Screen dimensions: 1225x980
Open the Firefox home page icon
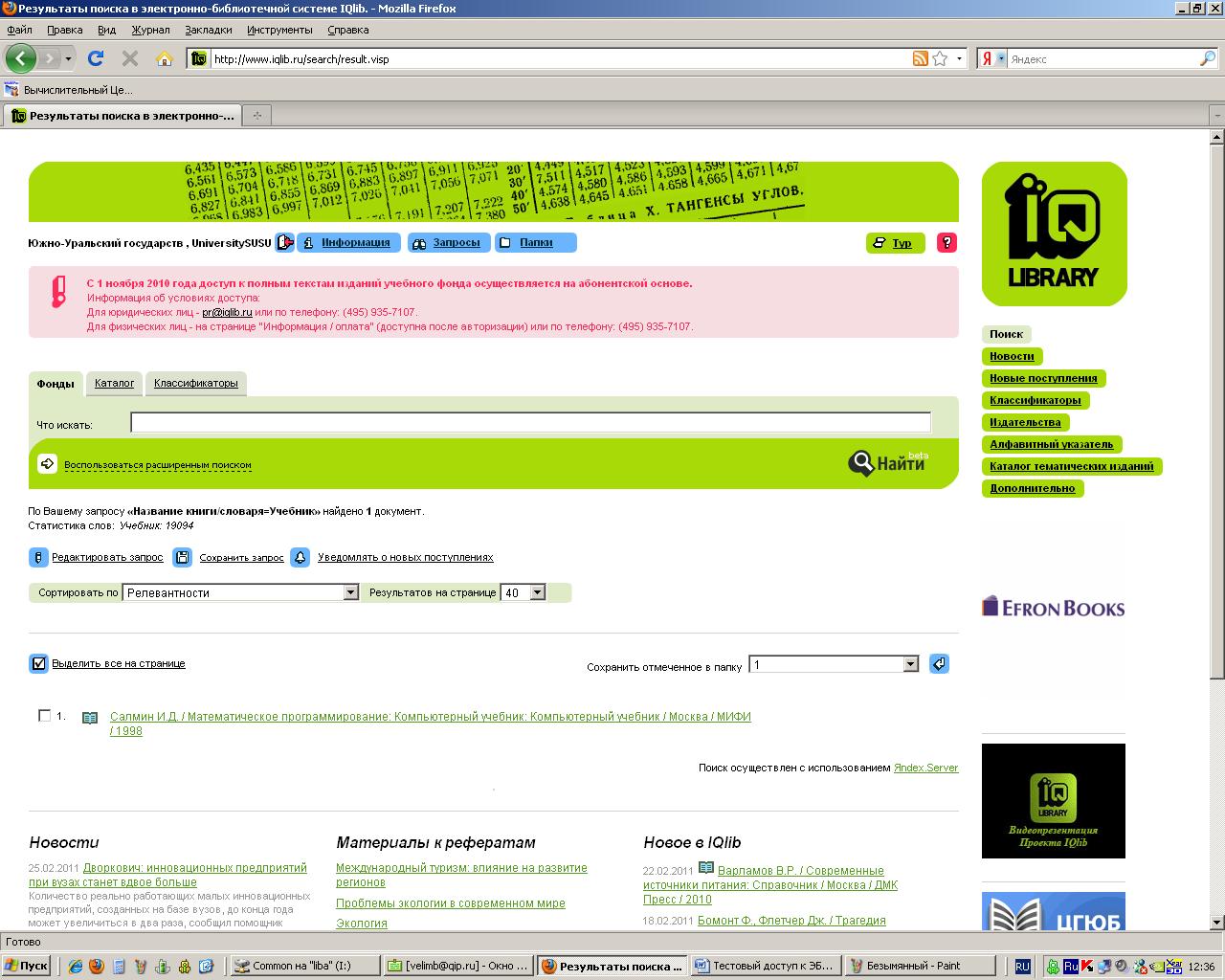point(165,58)
